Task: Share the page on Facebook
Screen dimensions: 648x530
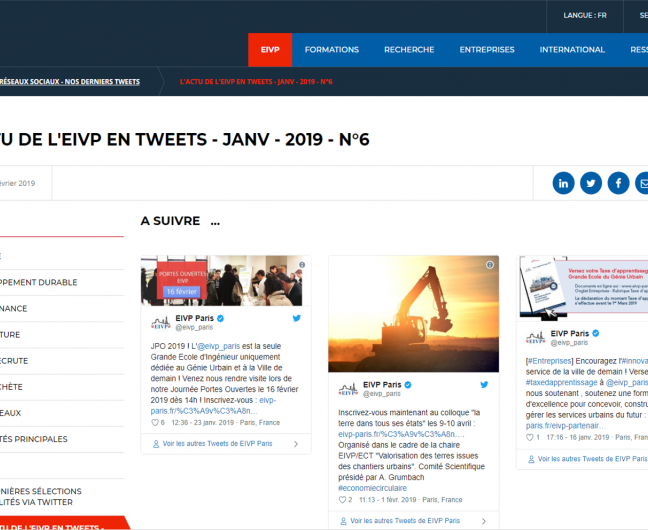Action: pos(618,183)
